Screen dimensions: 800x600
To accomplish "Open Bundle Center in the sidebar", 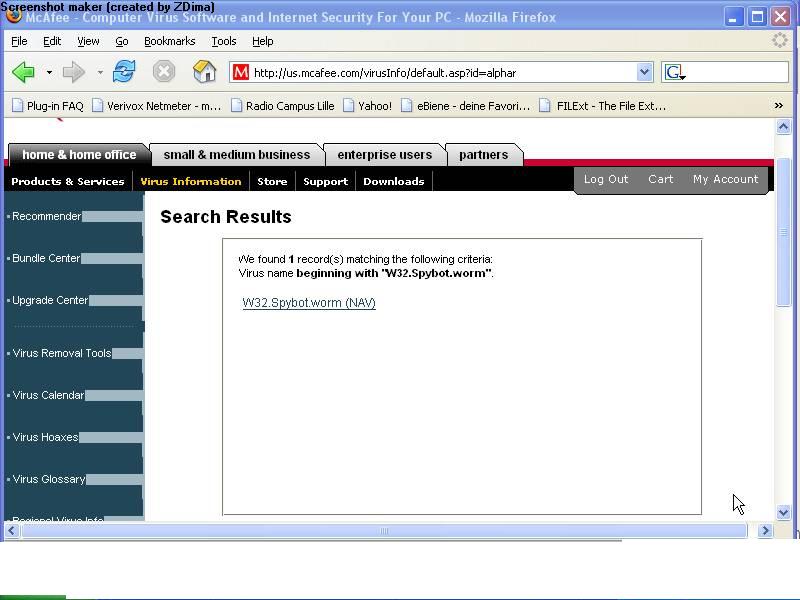I will pos(46,258).
